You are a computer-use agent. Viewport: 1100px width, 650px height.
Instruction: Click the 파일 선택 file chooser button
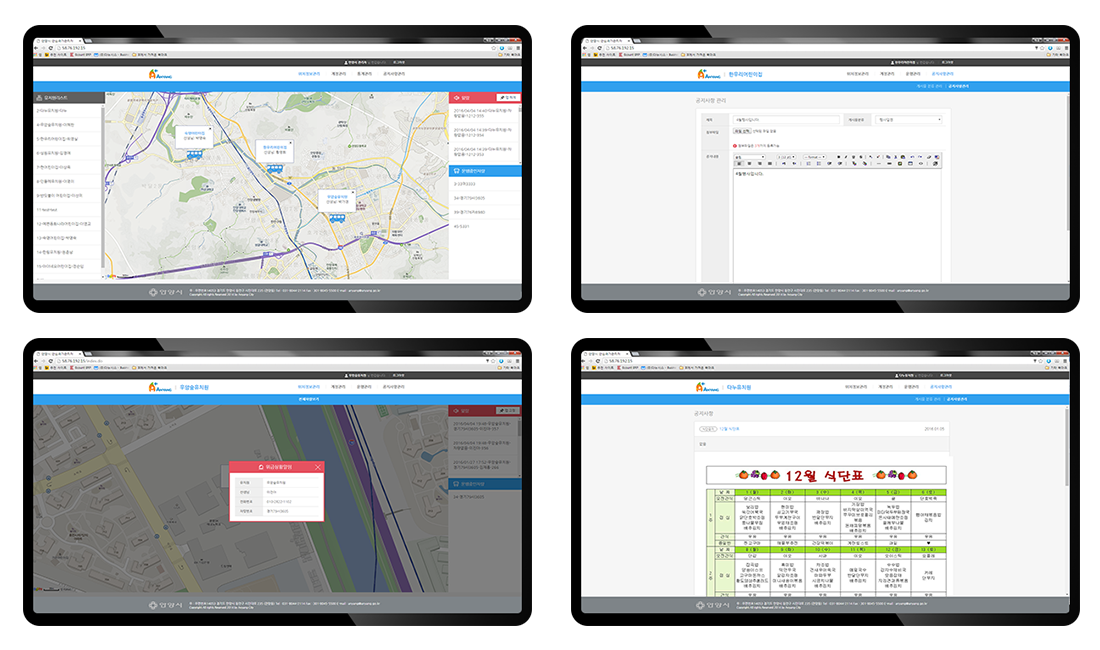(742, 131)
